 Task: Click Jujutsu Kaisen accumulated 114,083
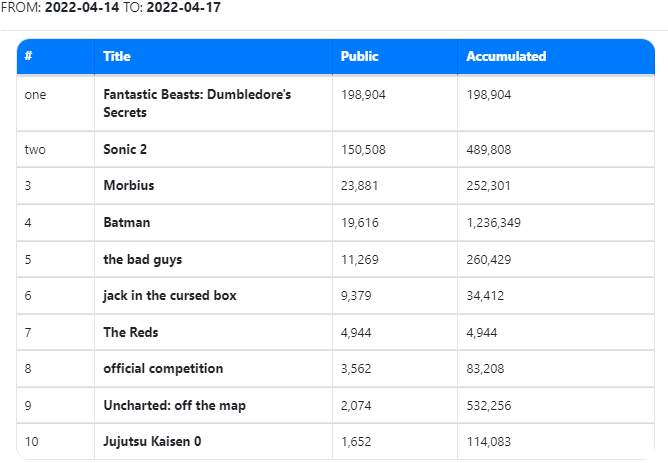[489, 442]
